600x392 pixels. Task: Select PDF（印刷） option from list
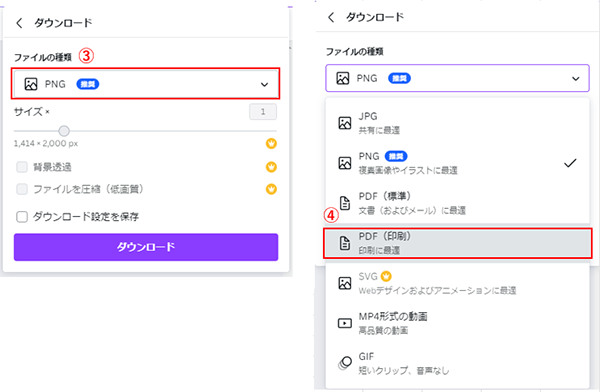coord(458,243)
